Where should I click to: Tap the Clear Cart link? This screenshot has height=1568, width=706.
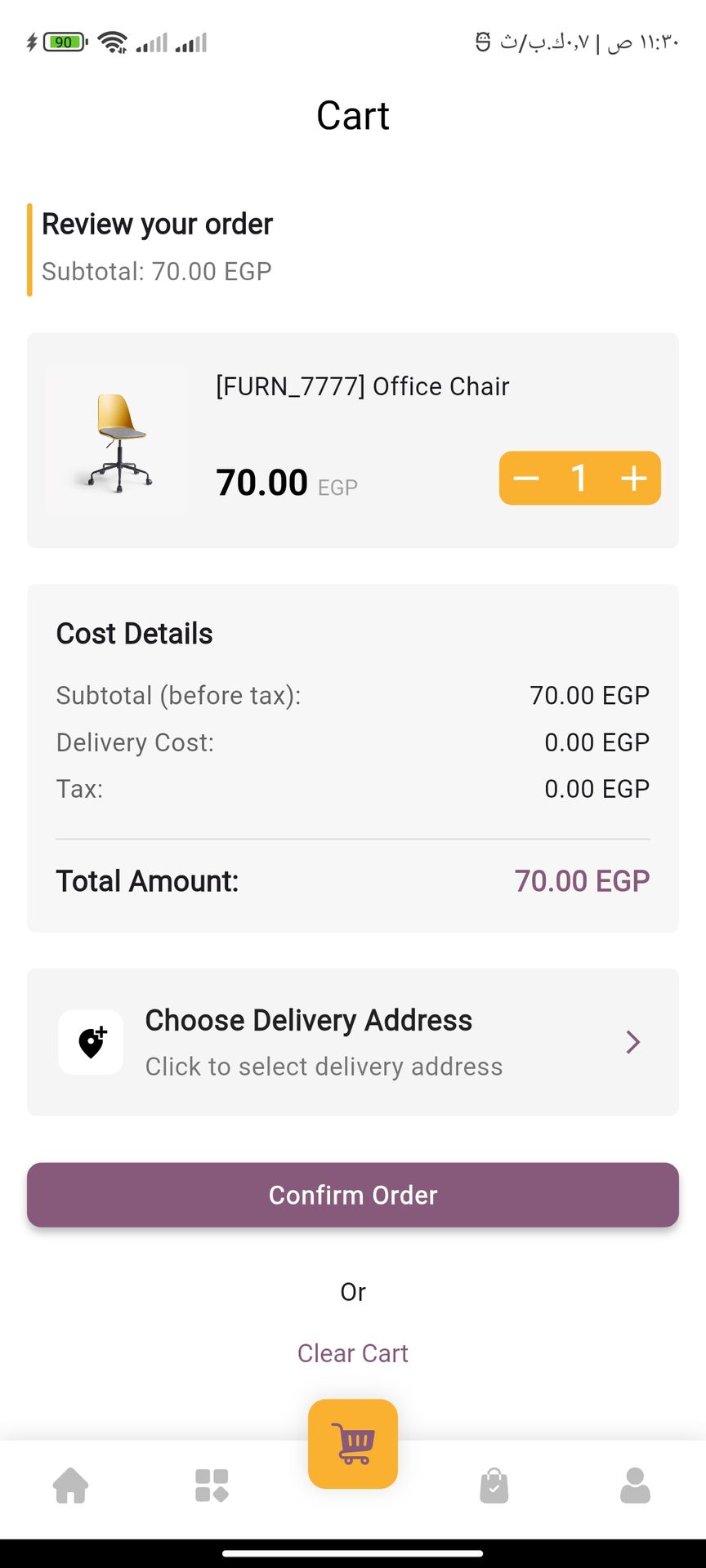click(353, 1353)
